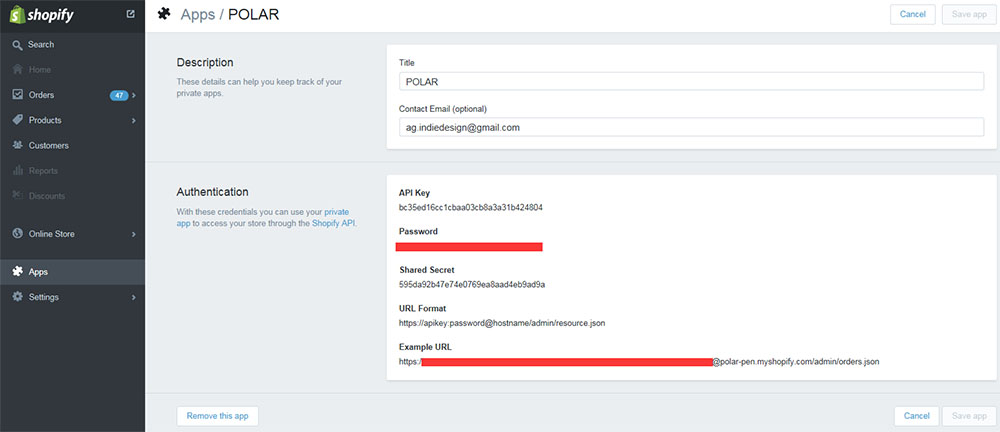Click the bottom Save app button
The image size is (1000, 432).
pos(969,416)
